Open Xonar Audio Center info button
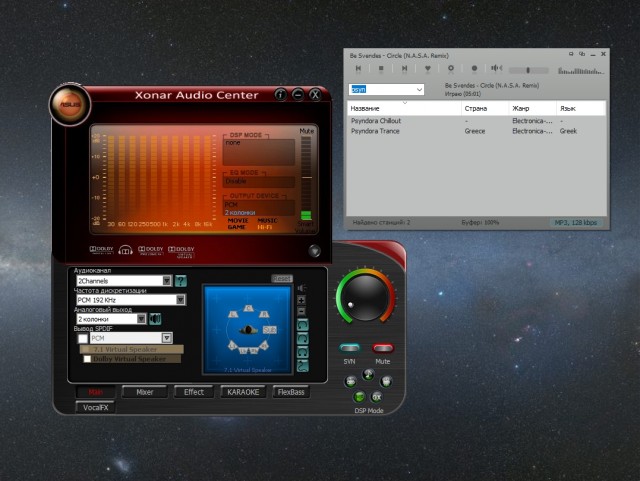This screenshot has width=640, height=481. 280,95
